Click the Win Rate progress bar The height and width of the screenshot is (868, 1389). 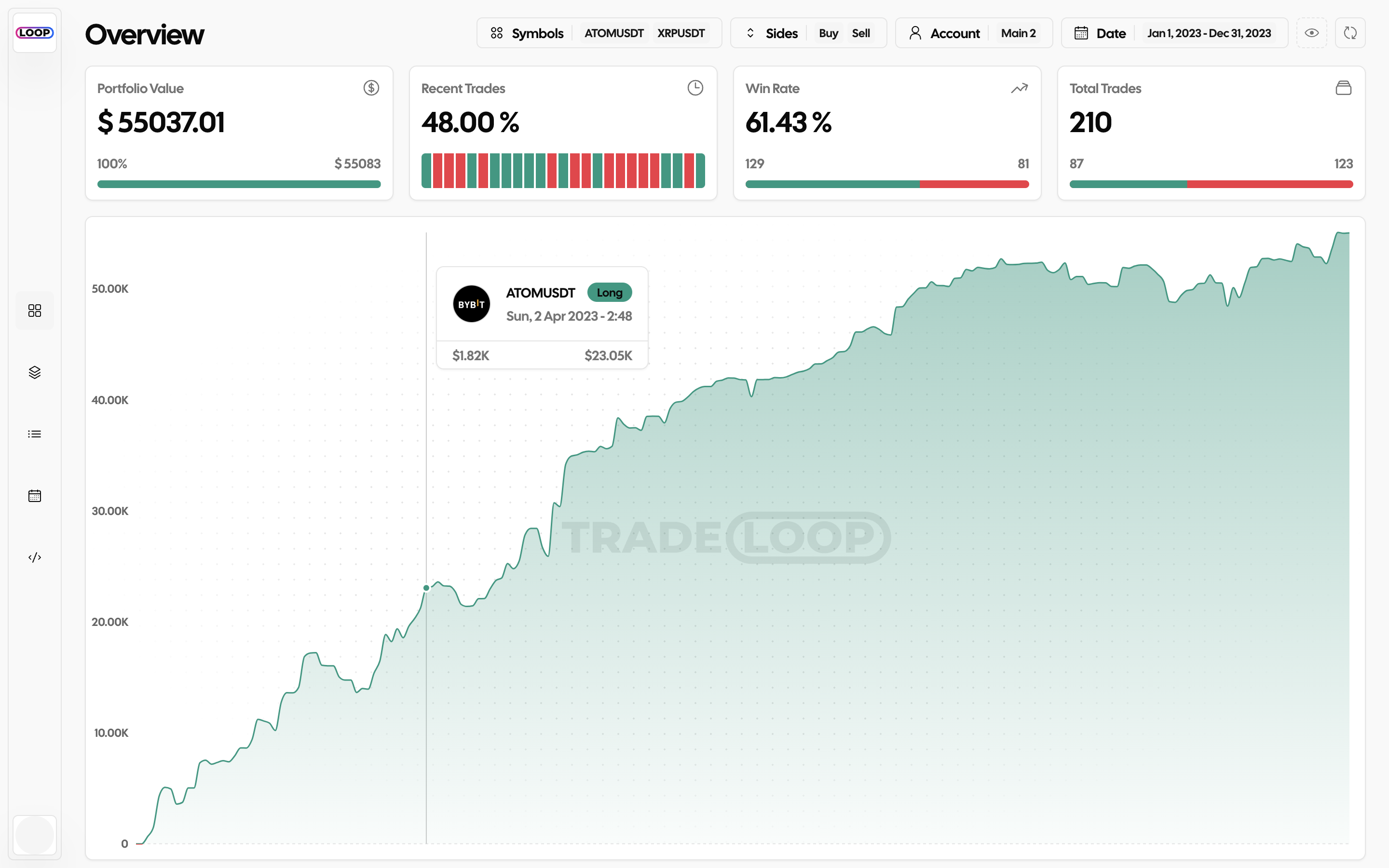click(887, 184)
